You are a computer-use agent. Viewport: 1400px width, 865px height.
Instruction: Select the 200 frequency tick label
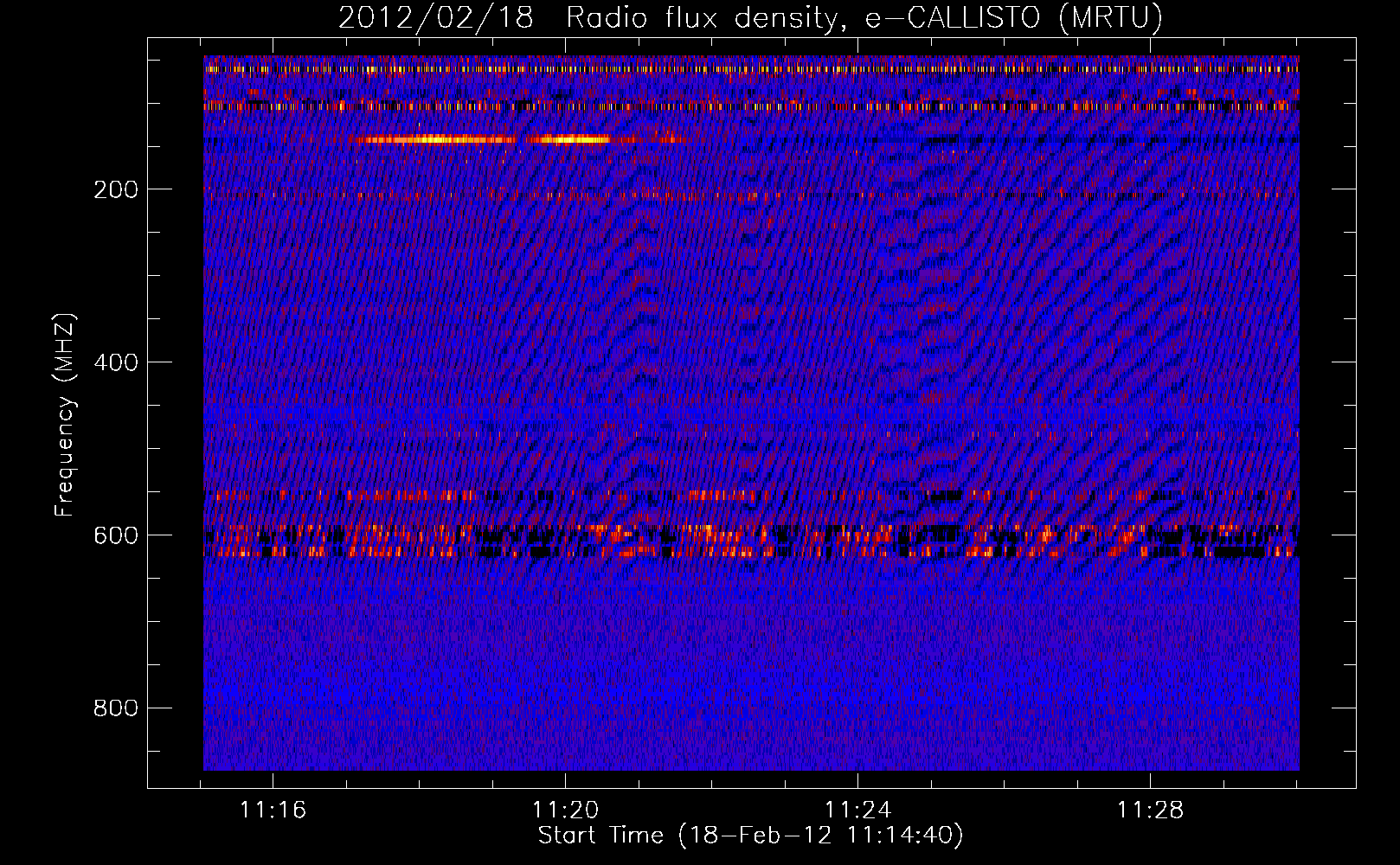(116, 189)
